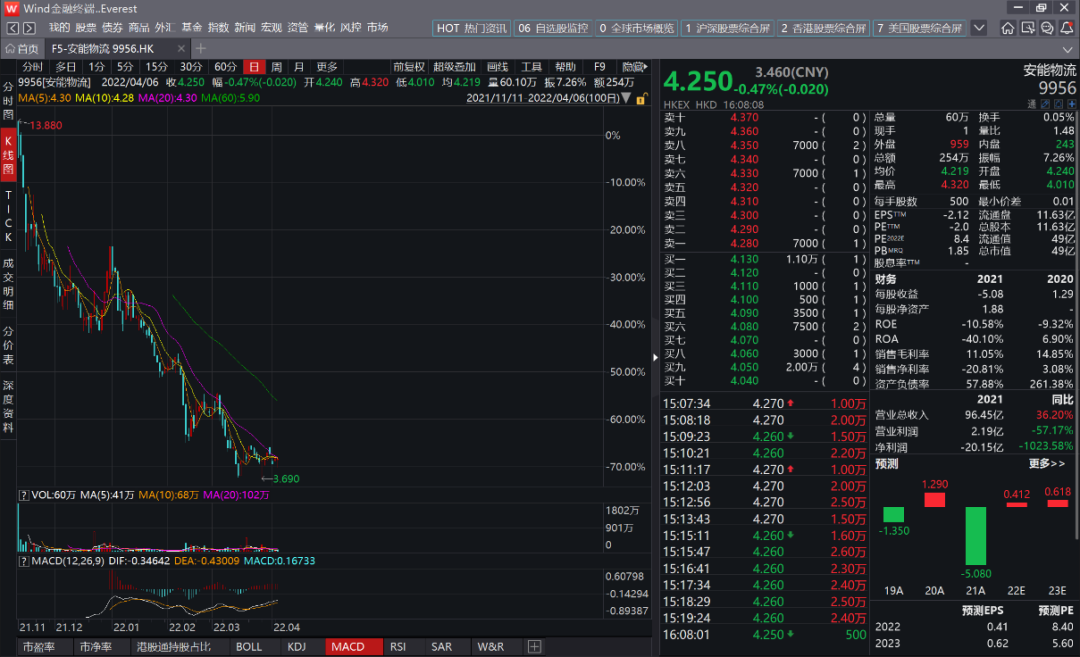Select the 多日 period button
Screen dimensions: 1080x657
(65, 67)
